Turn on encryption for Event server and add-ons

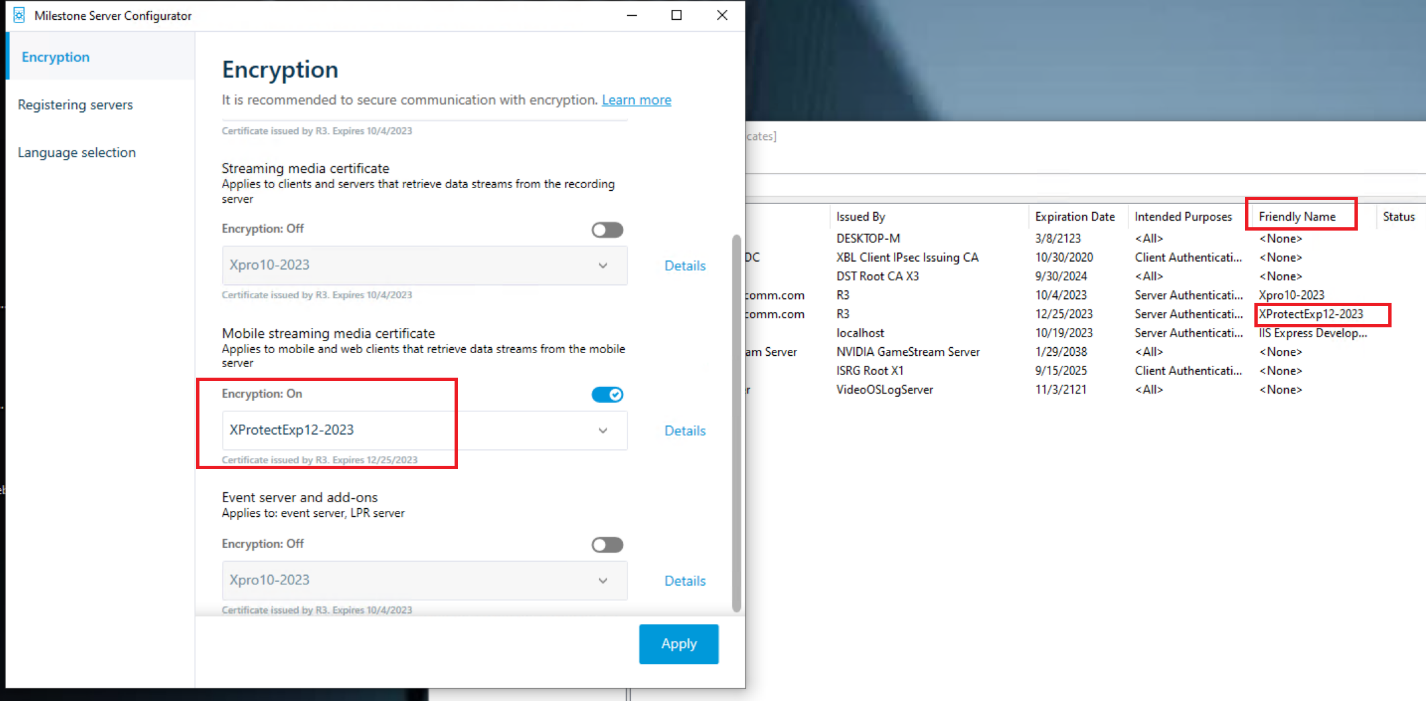(x=607, y=544)
